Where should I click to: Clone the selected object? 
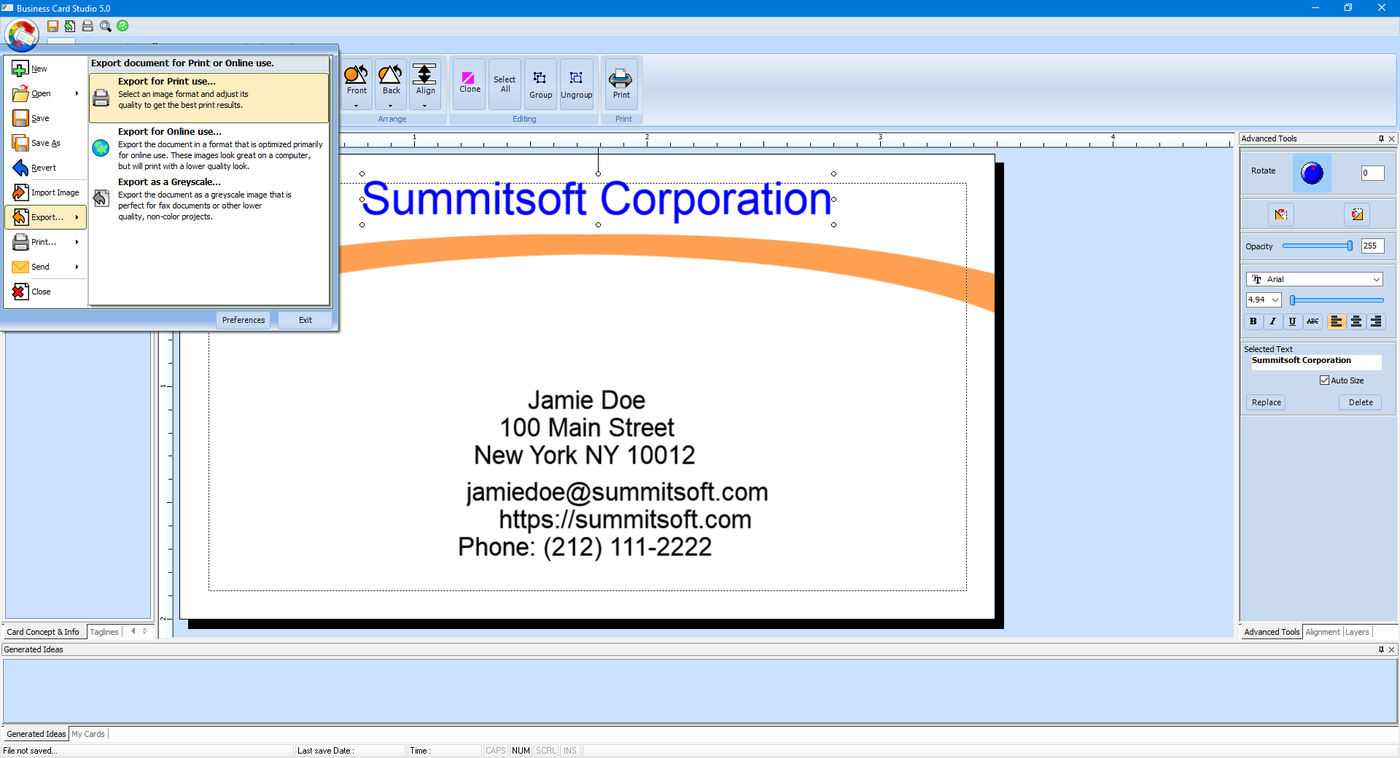click(x=469, y=83)
